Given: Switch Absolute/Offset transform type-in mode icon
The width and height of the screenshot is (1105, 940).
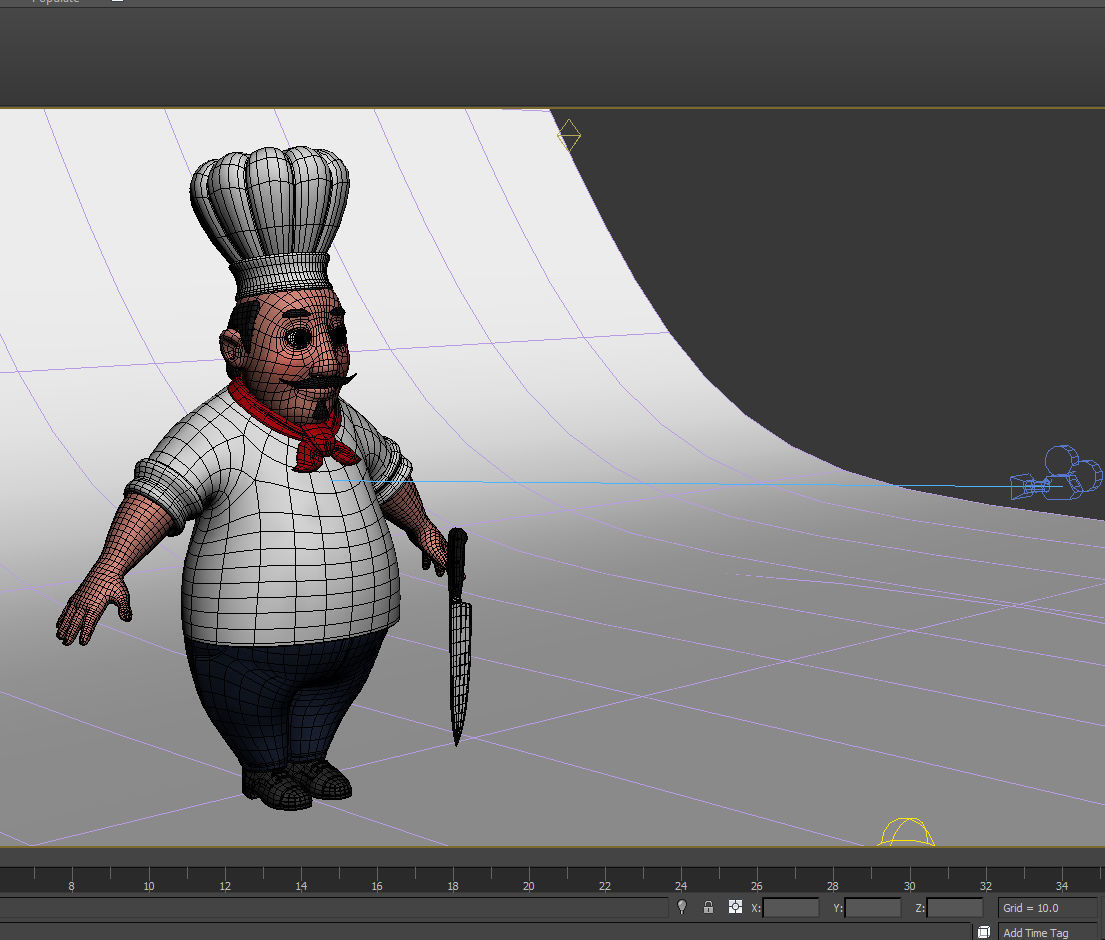Looking at the screenshot, I should pyautogui.click(x=735, y=907).
